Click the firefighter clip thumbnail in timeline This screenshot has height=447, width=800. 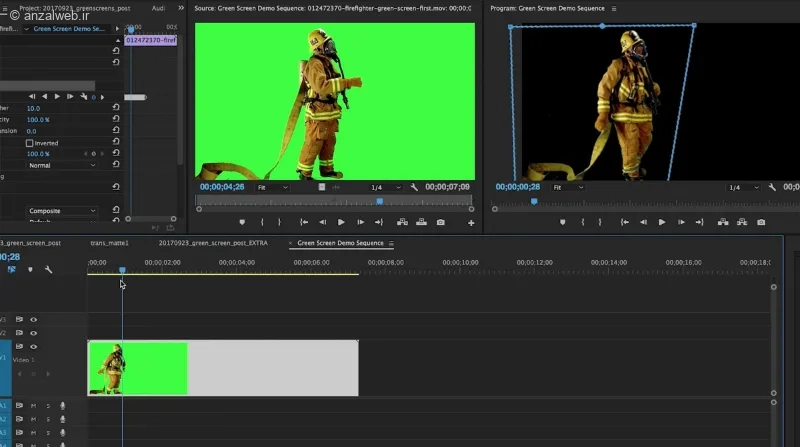click(x=138, y=368)
